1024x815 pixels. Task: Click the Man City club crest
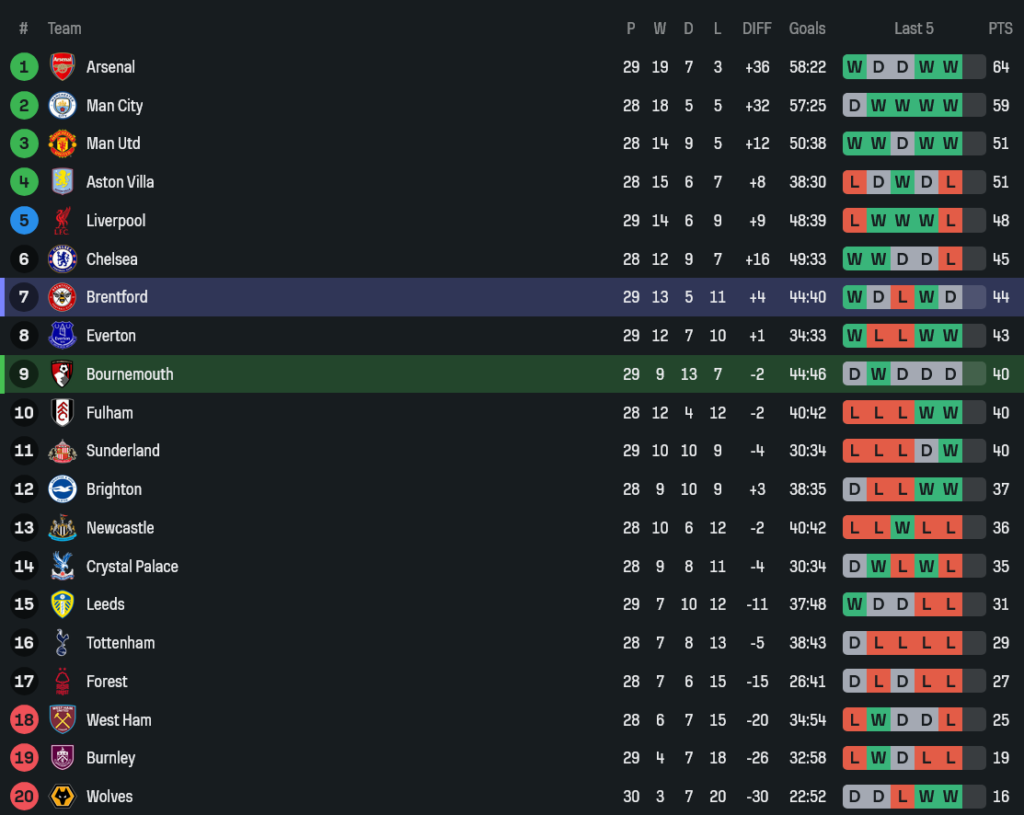tap(62, 105)
